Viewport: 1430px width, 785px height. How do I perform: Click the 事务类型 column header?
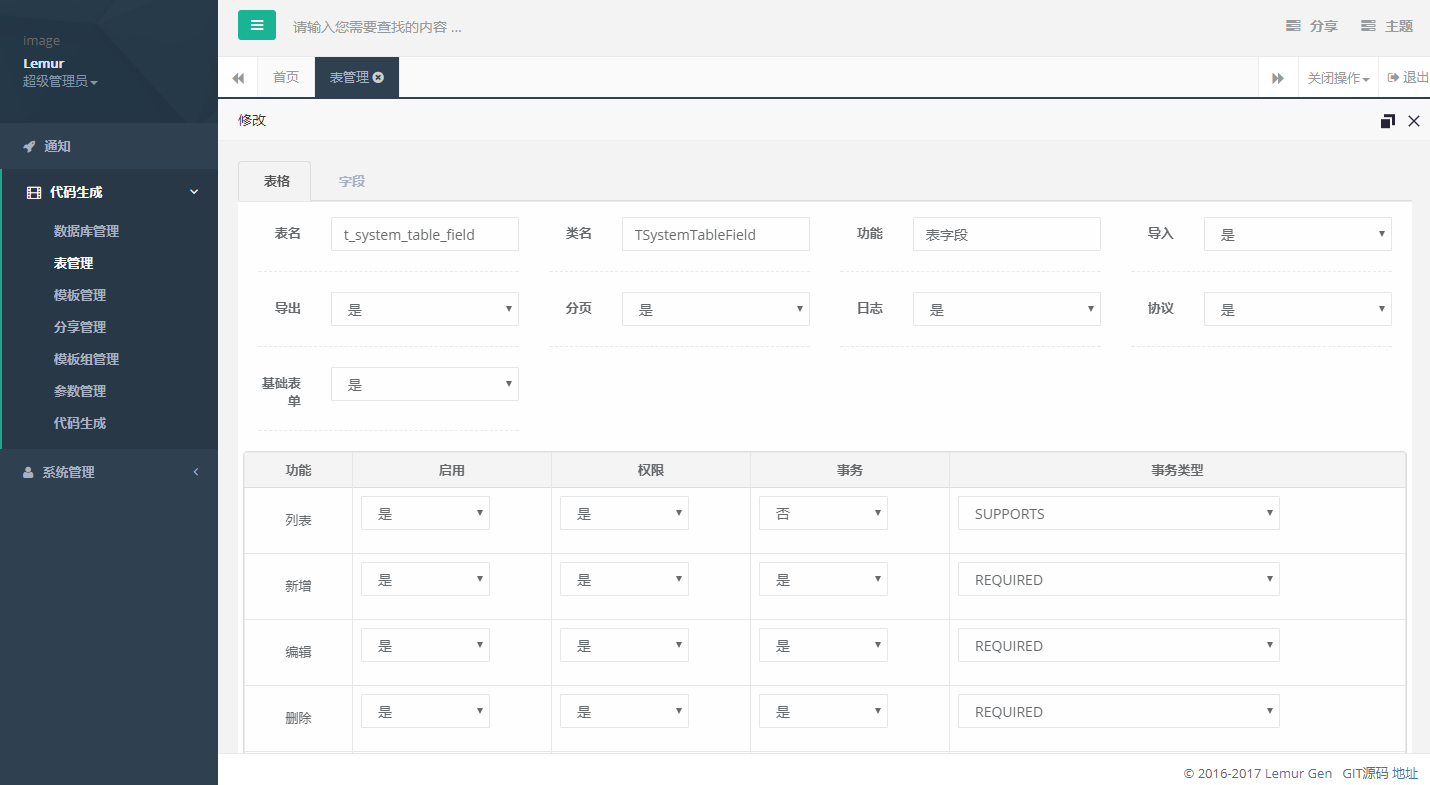point(1177,470)
